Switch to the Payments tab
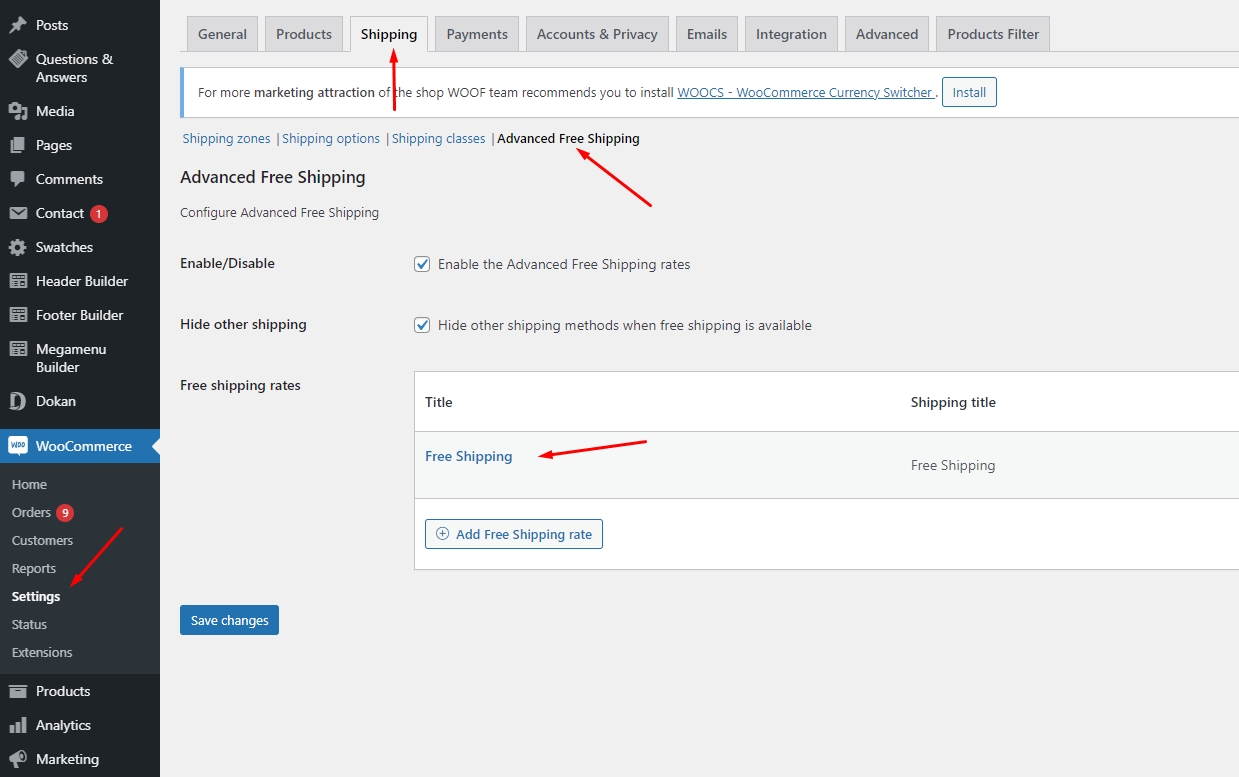 477,34
